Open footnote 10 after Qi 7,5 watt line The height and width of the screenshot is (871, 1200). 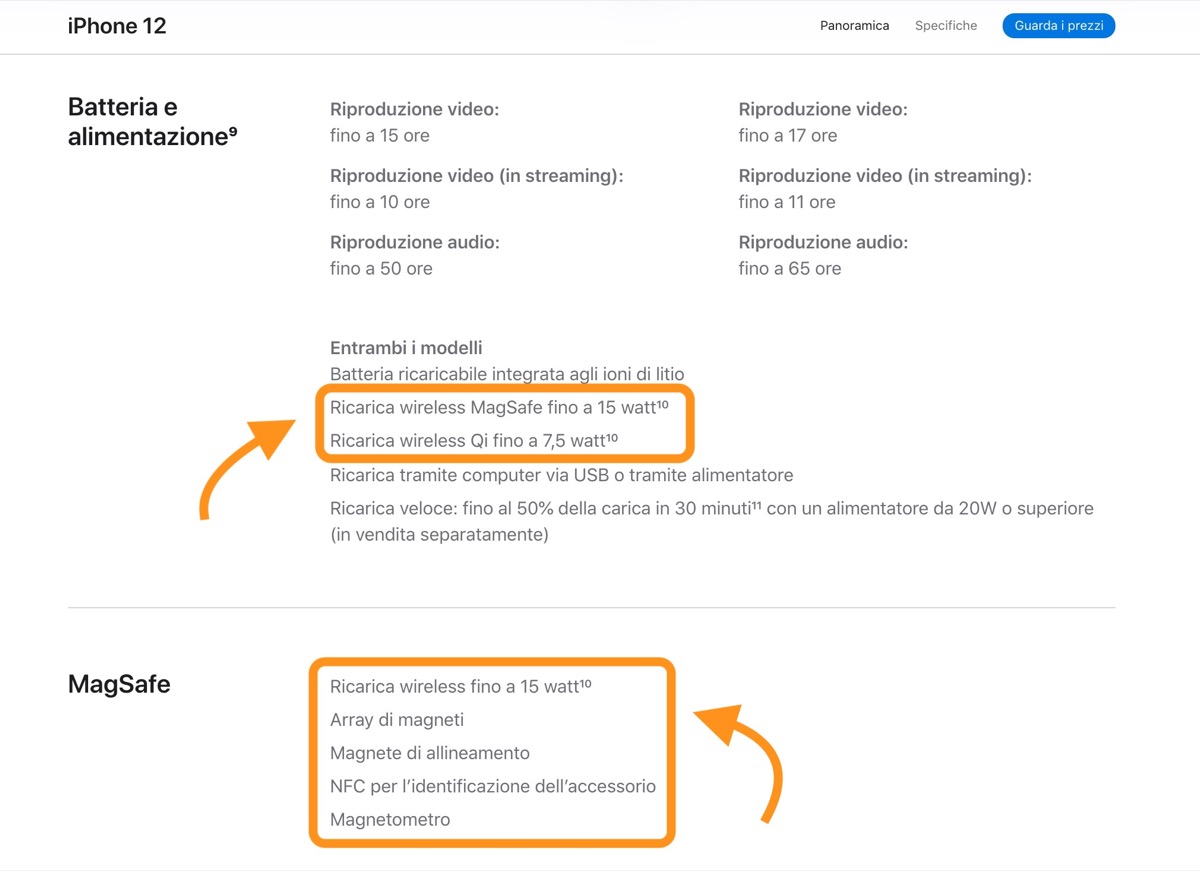[x=611, y=436]
